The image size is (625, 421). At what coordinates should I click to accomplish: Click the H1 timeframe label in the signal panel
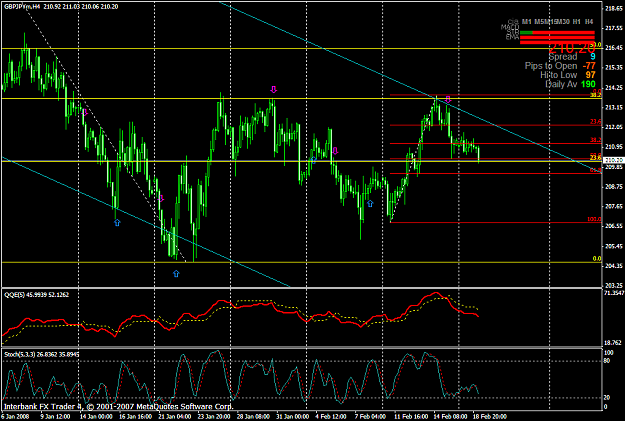(576, 22)
